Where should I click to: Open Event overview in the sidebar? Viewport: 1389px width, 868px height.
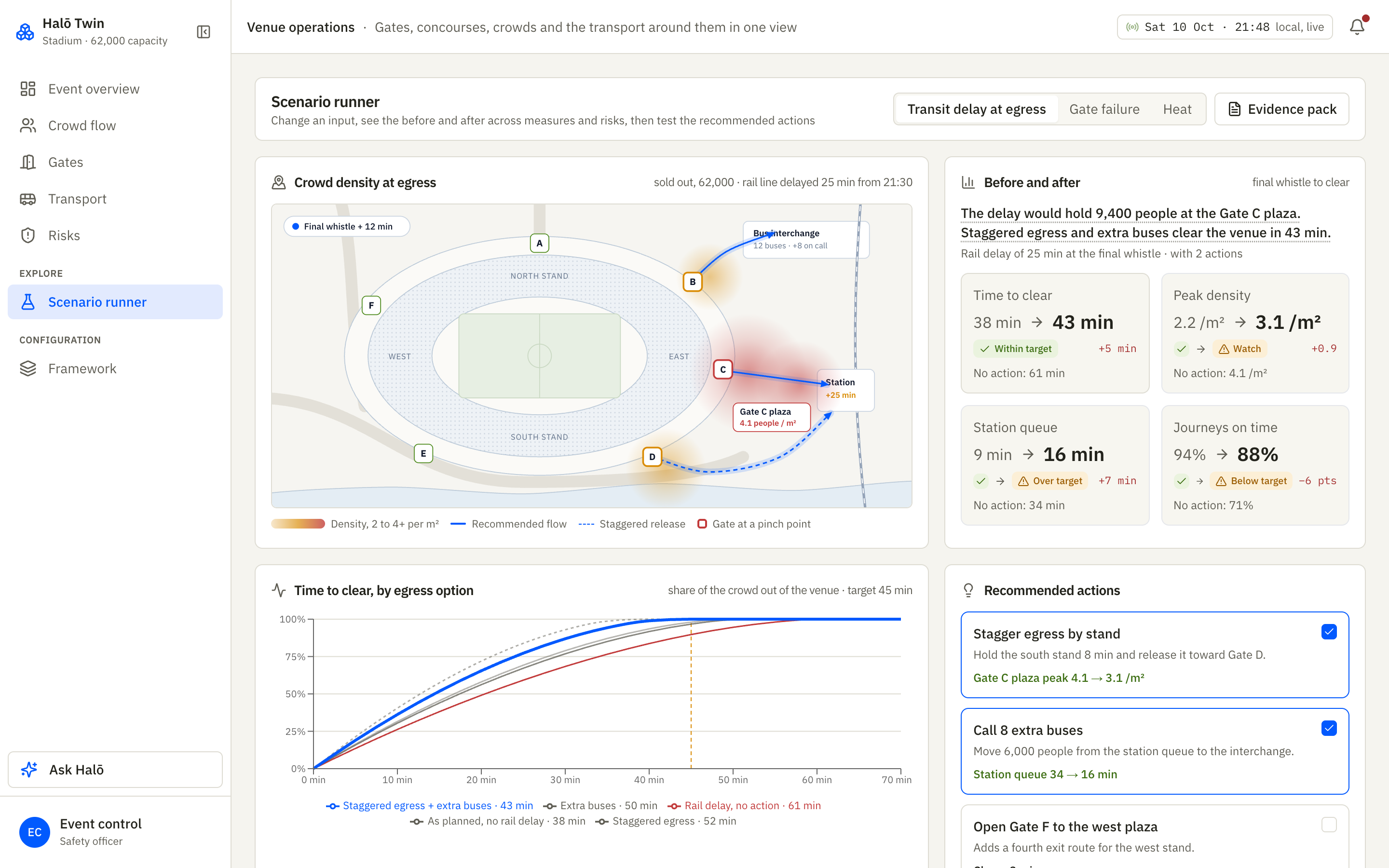click(x=115, y=88)
